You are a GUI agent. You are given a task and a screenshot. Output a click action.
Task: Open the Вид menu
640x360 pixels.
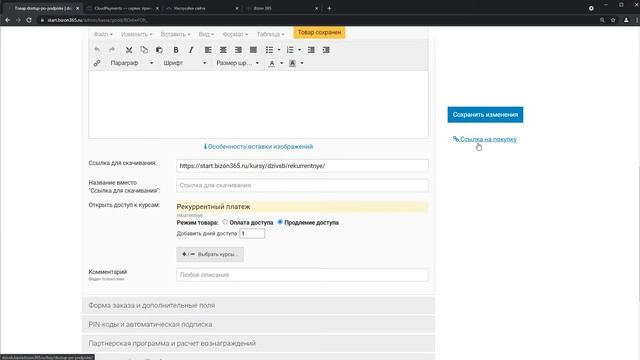click(206, 34)
